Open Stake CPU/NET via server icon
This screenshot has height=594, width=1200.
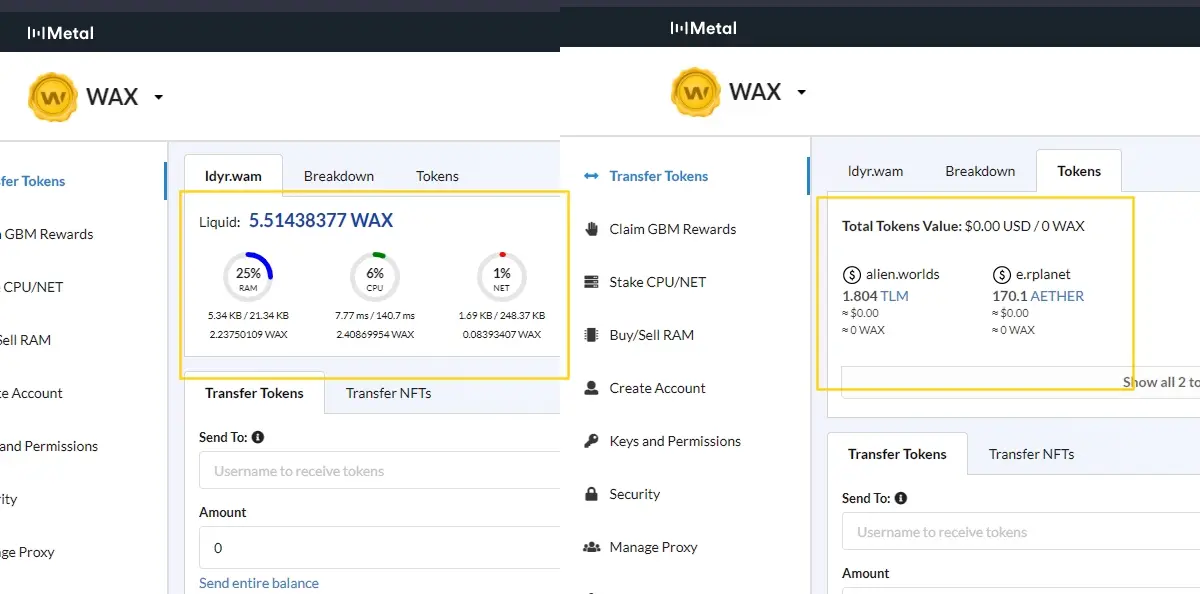(x=591, y=282)
